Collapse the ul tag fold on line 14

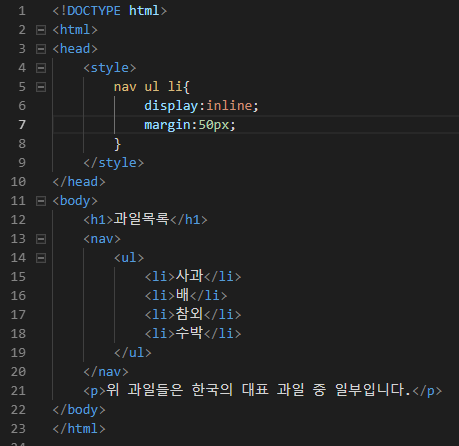41,258
